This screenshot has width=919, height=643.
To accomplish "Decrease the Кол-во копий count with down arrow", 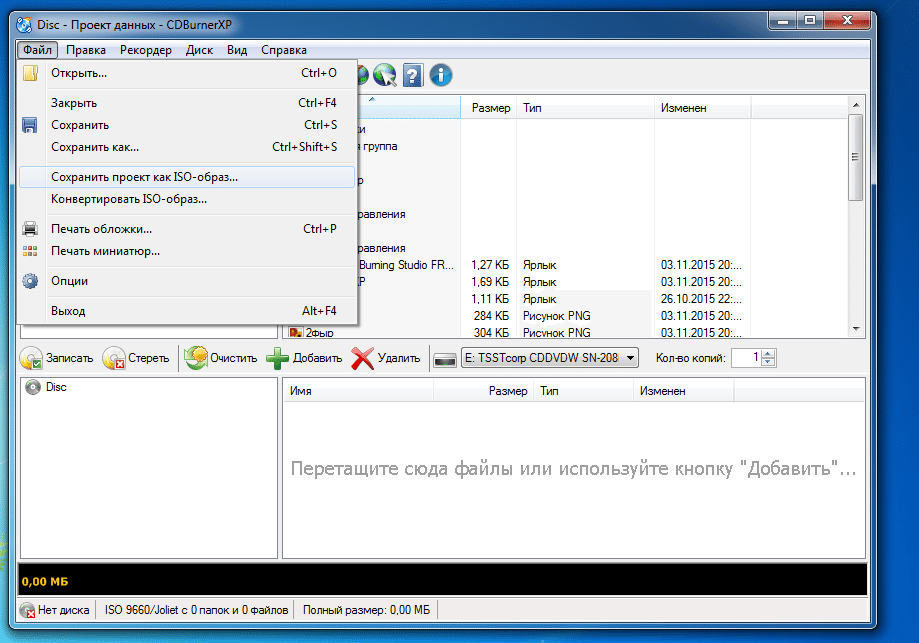I will [768, 363].
